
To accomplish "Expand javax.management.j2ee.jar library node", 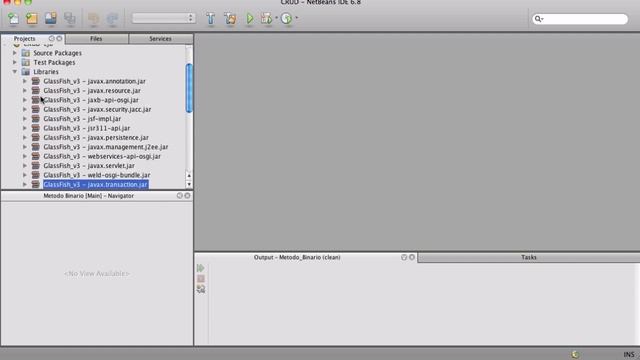I will 24,147.
